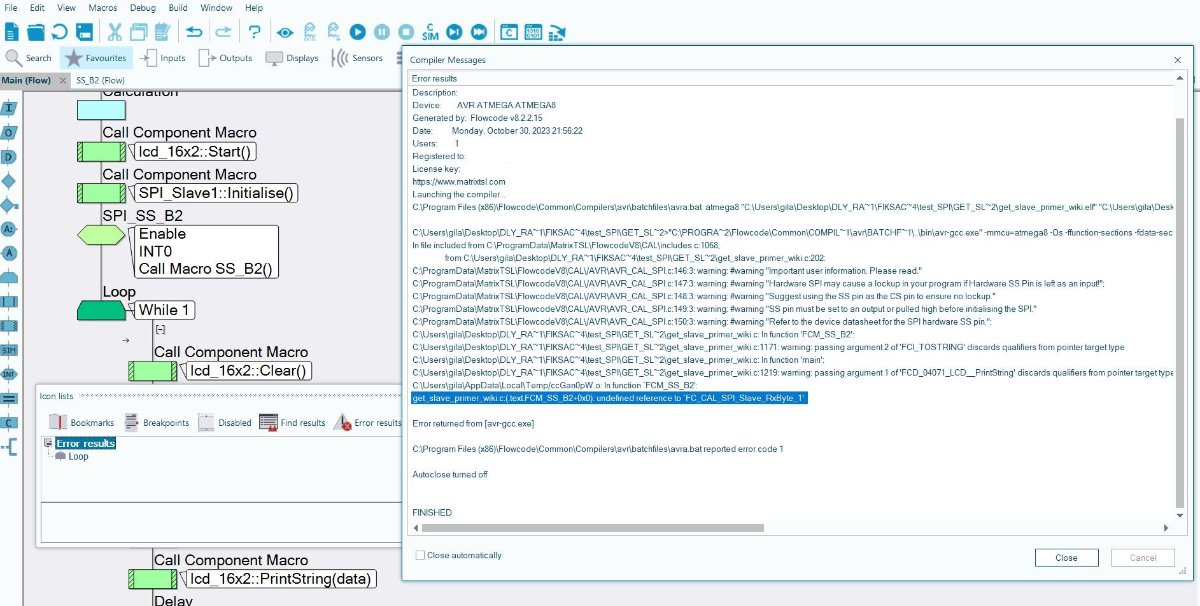The image size is (1200, 606).
Task: Open a project via folder icon
Action: point(36,32)
